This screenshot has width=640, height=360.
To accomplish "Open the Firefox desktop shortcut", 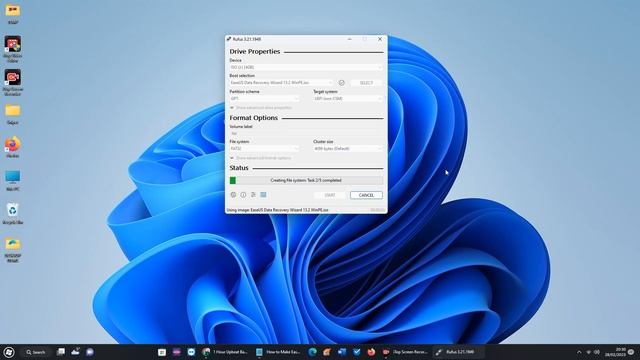I will tap(13, 144).
